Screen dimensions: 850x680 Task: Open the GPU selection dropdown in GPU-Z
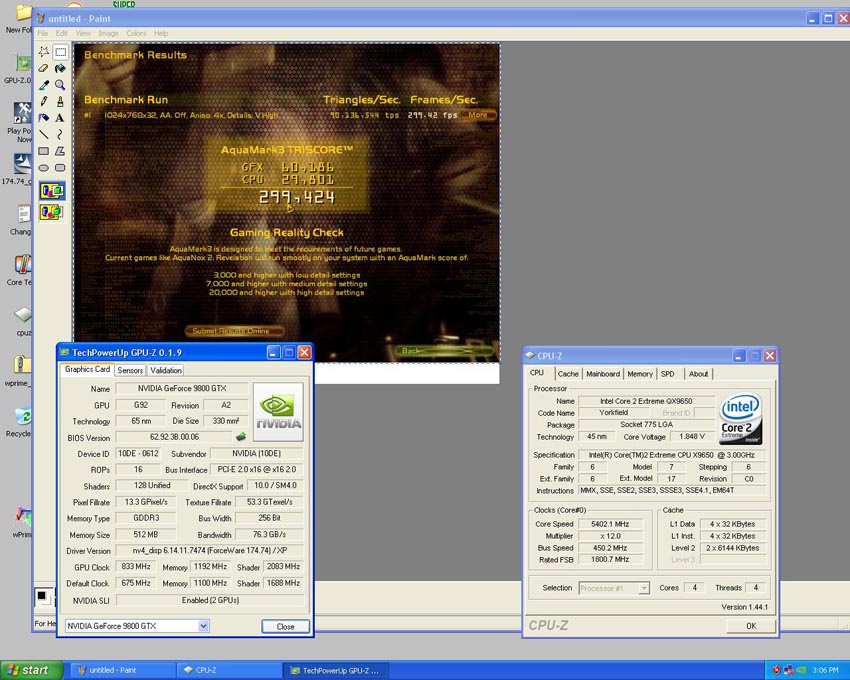(x=203, y=626)
